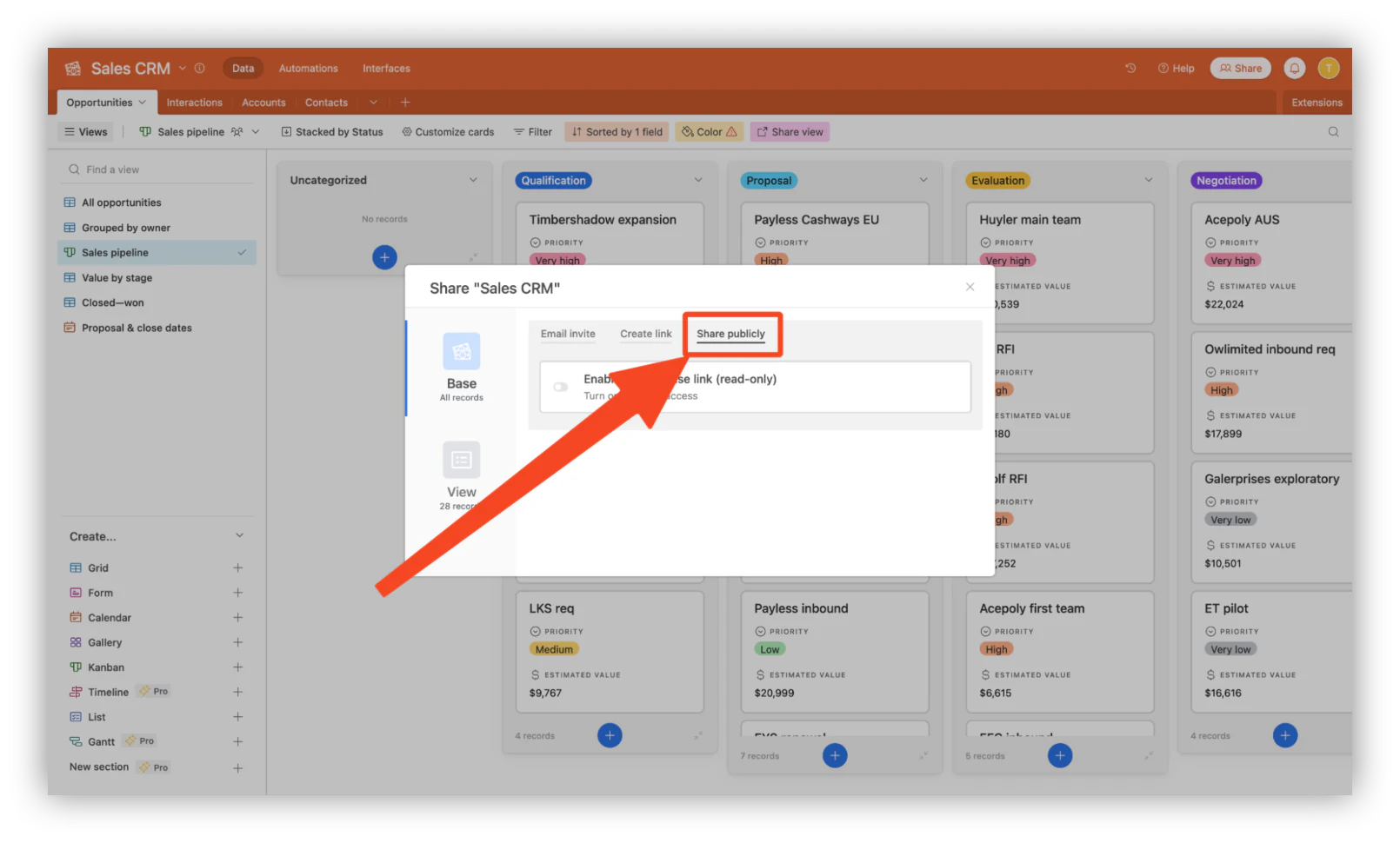Screen dimensions: 1400x843
Task: Open Sorted by 1 field menu
Action: click(x=617, y=132)
